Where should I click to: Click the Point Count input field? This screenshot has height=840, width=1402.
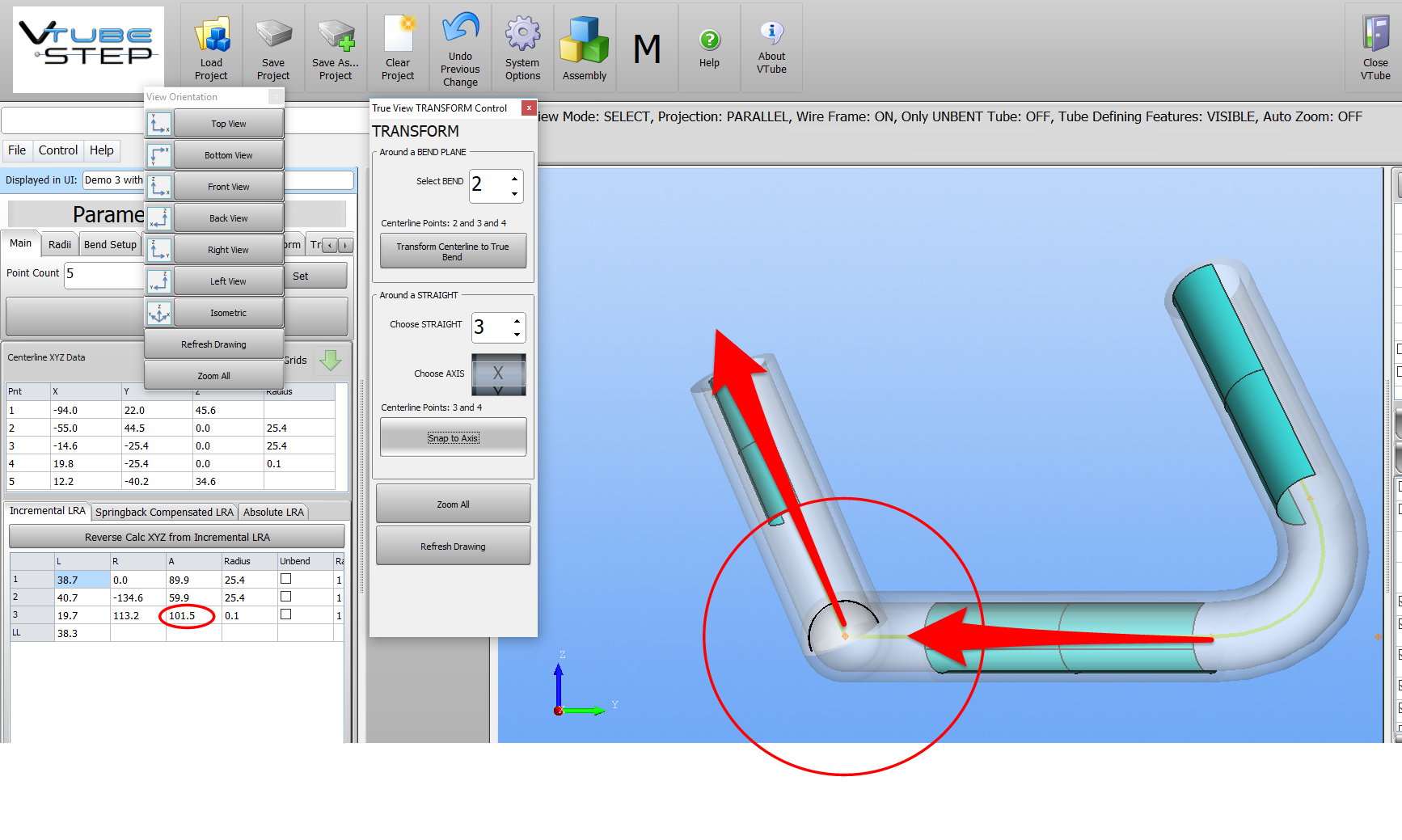pyautogui.click(x=103, y=274)
